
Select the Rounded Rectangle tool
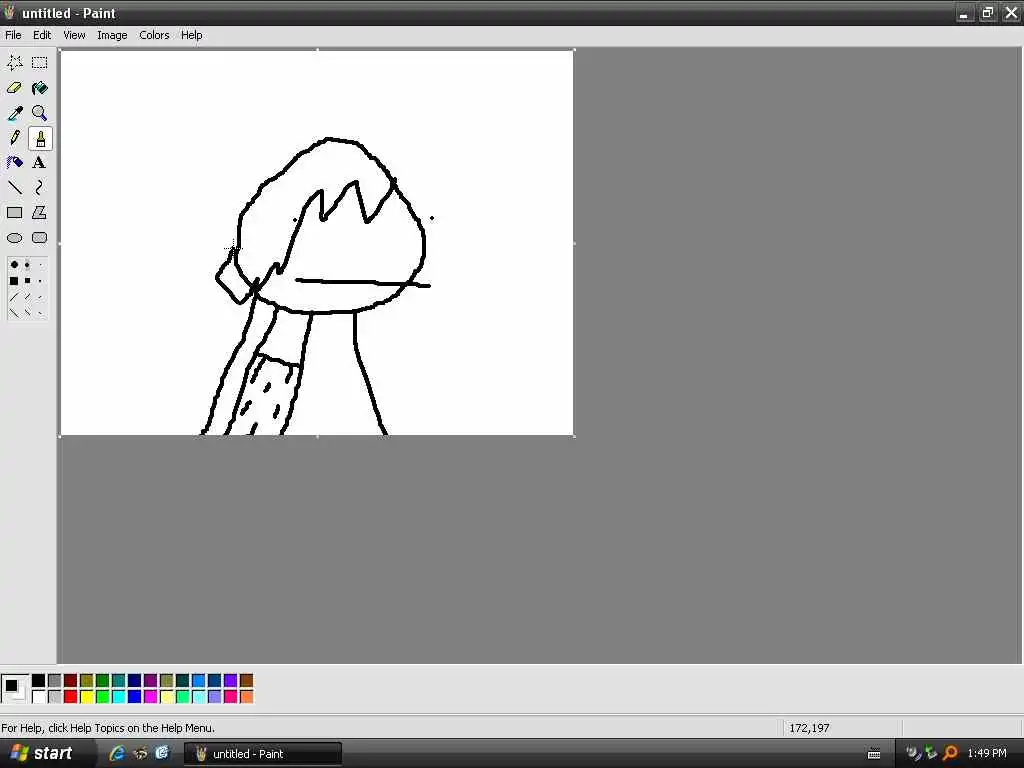(x=40, y=238)
